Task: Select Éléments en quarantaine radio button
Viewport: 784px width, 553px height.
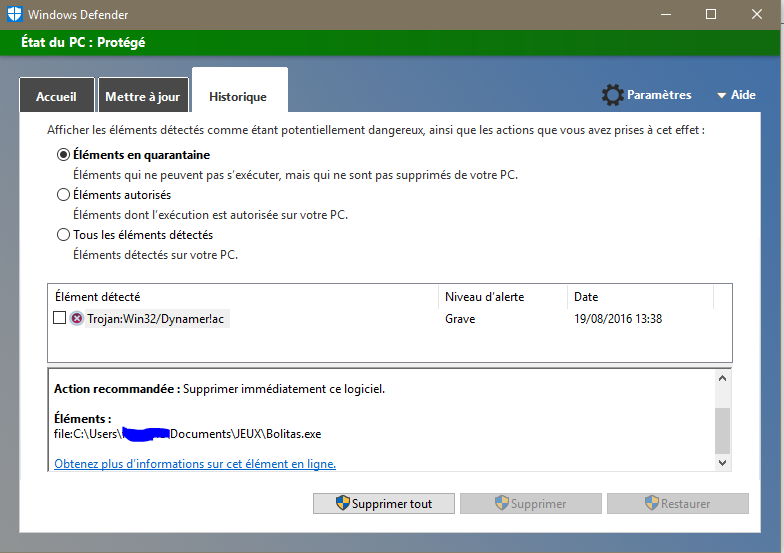Action: 63,155
